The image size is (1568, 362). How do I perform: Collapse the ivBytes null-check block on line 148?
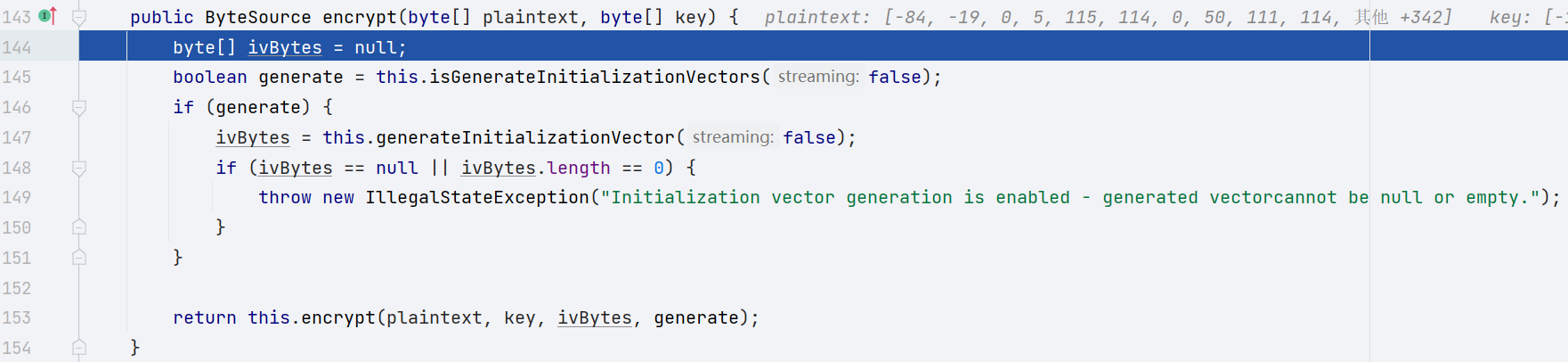click(x=79, y=169)
